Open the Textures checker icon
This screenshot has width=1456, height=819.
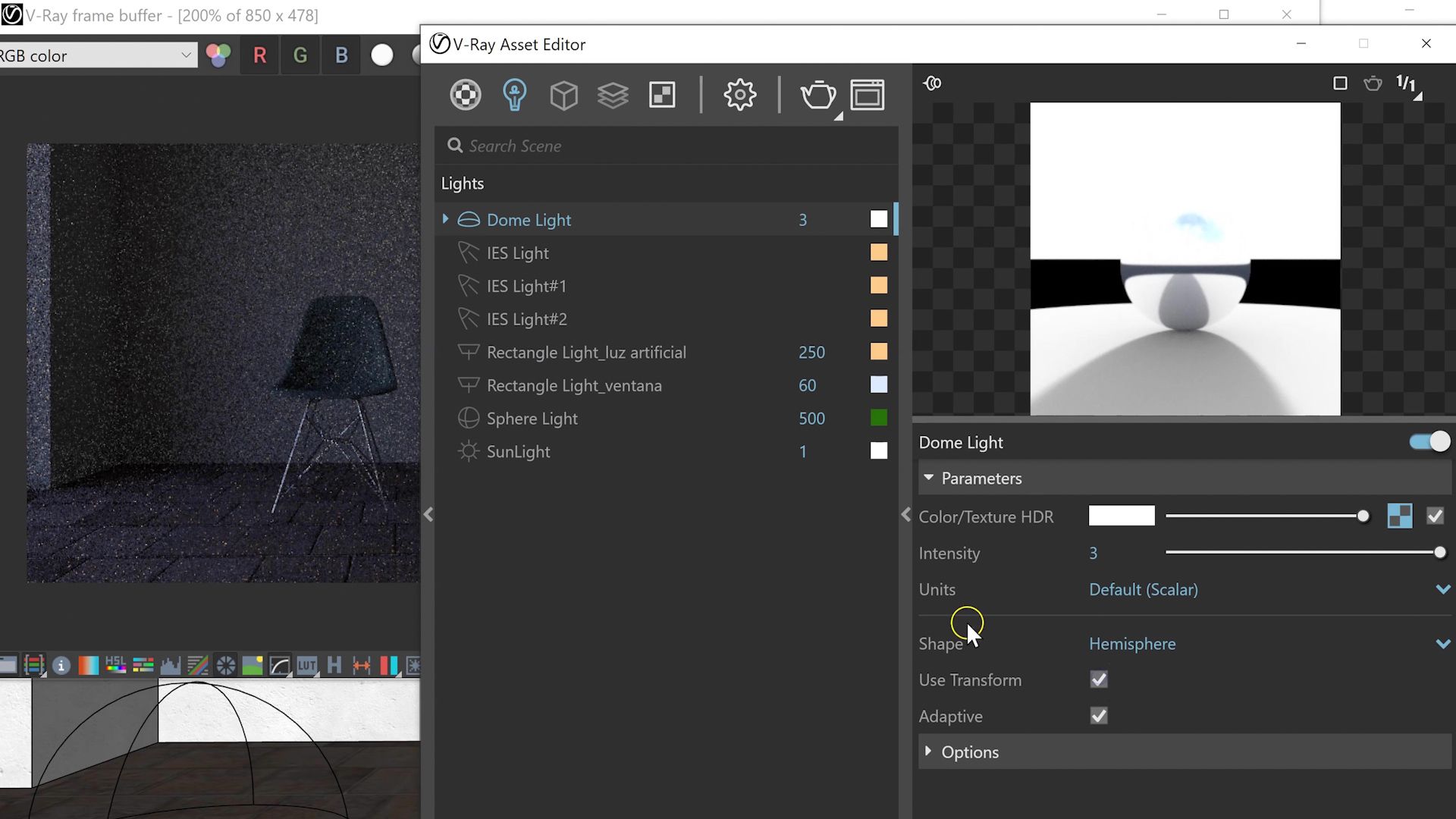662,95
